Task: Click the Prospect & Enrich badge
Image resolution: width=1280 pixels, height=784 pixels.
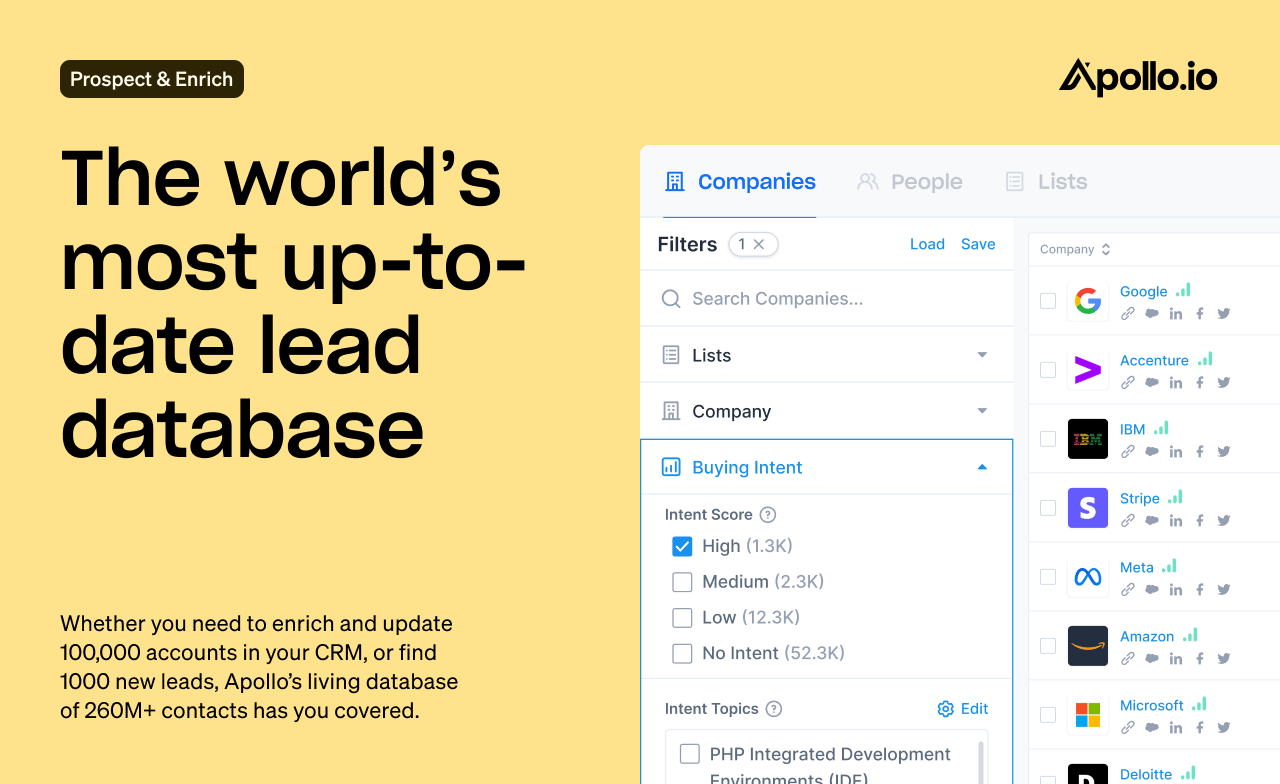Action: 152,79
